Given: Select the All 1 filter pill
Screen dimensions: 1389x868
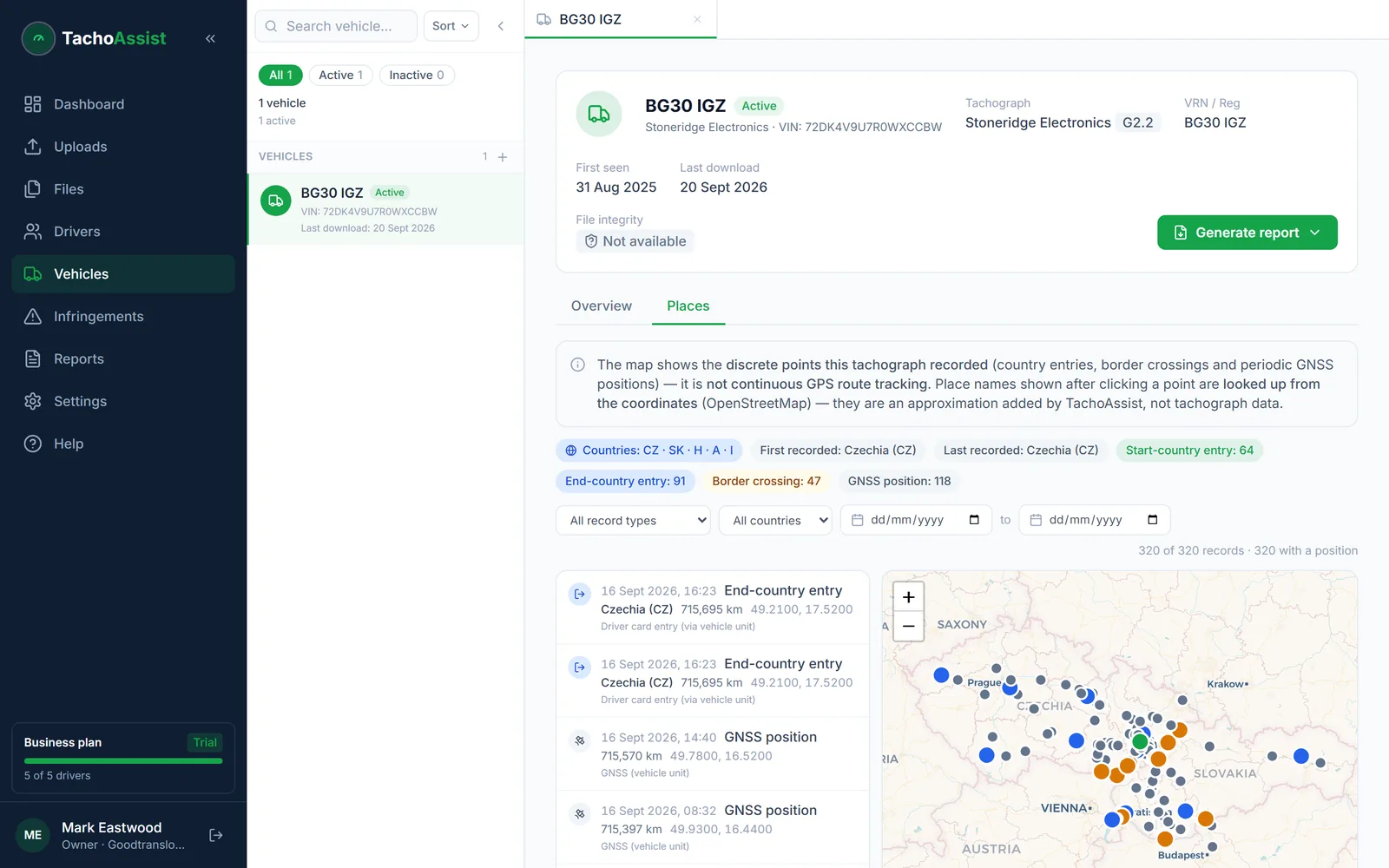Looking at the screenshot, I should click(x=280, y=76).
